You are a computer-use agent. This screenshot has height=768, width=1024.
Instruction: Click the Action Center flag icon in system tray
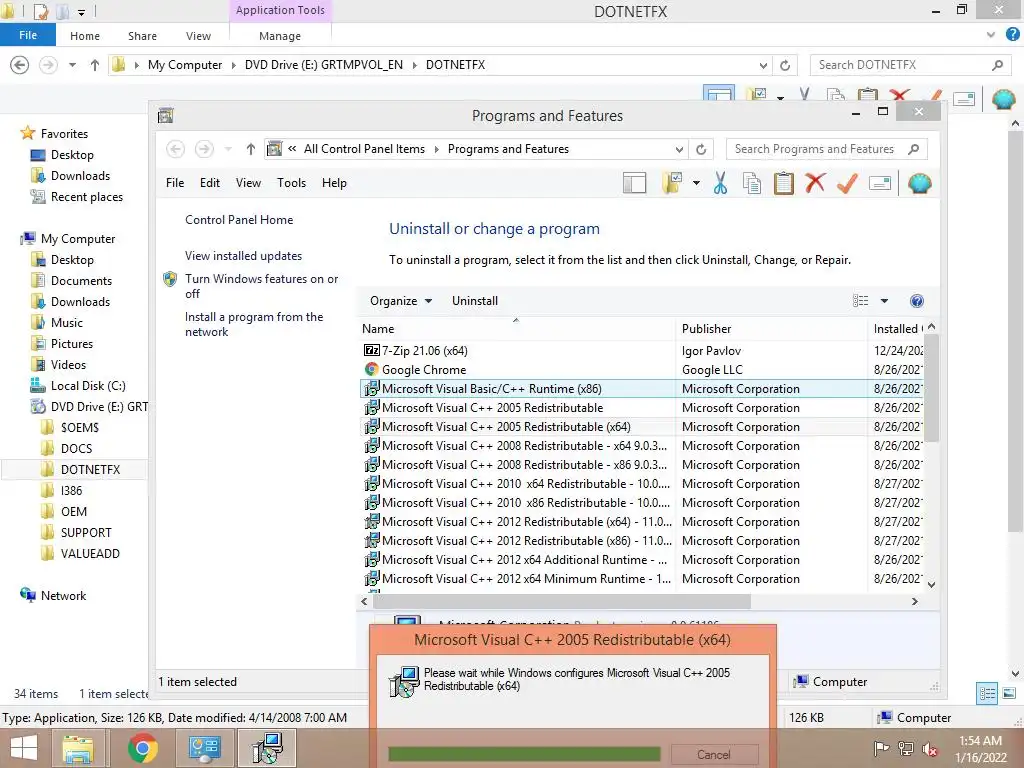coord(882,749)
